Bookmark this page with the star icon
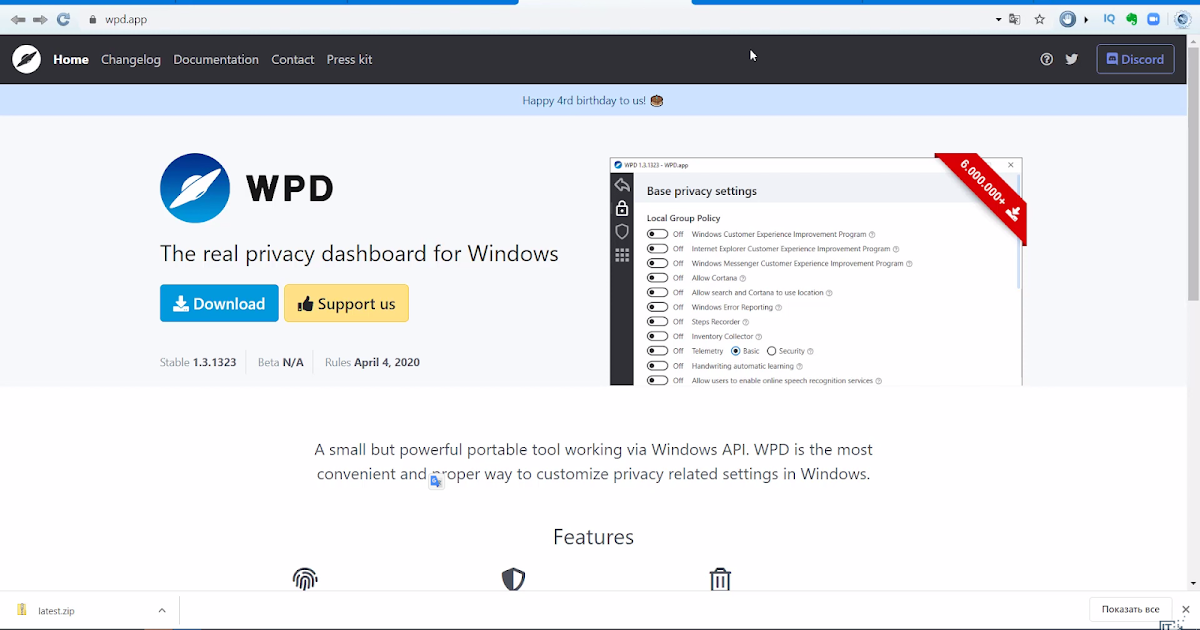The width and height of the screenshot is (1200, 630). tap(1040, 19)
